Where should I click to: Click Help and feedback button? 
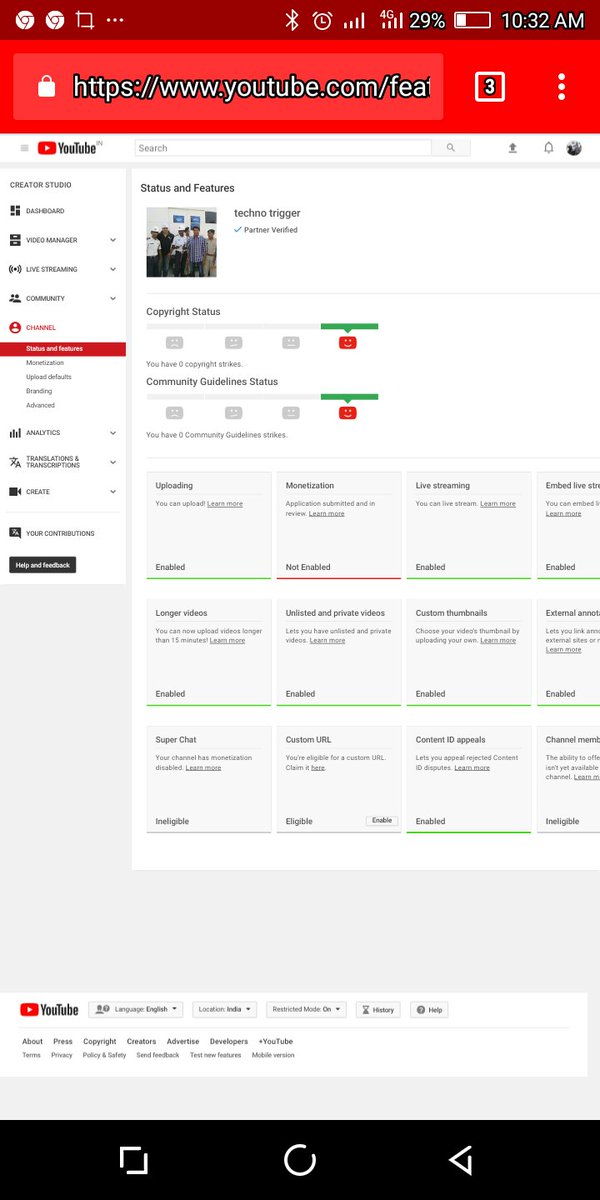pos(43,565)
